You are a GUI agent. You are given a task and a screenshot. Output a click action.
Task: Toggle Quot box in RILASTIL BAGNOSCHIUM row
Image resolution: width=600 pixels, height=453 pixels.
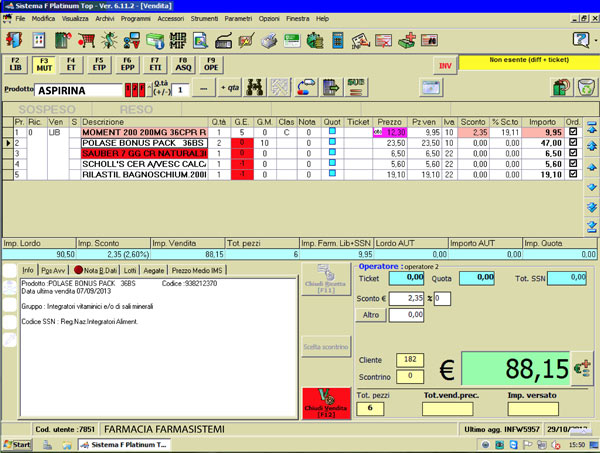[x=332, y=173]
